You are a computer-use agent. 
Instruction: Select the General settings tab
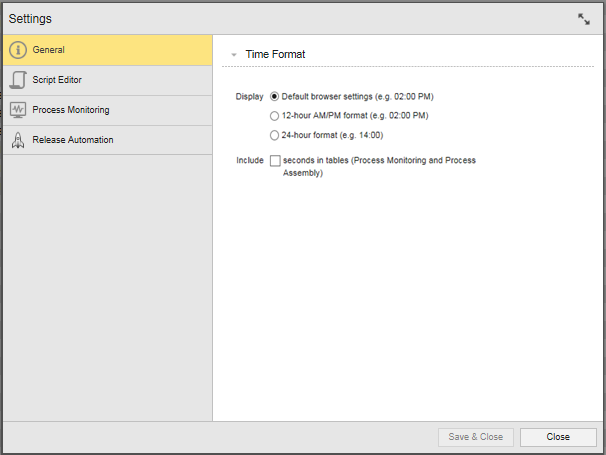[x=107, y=50]
